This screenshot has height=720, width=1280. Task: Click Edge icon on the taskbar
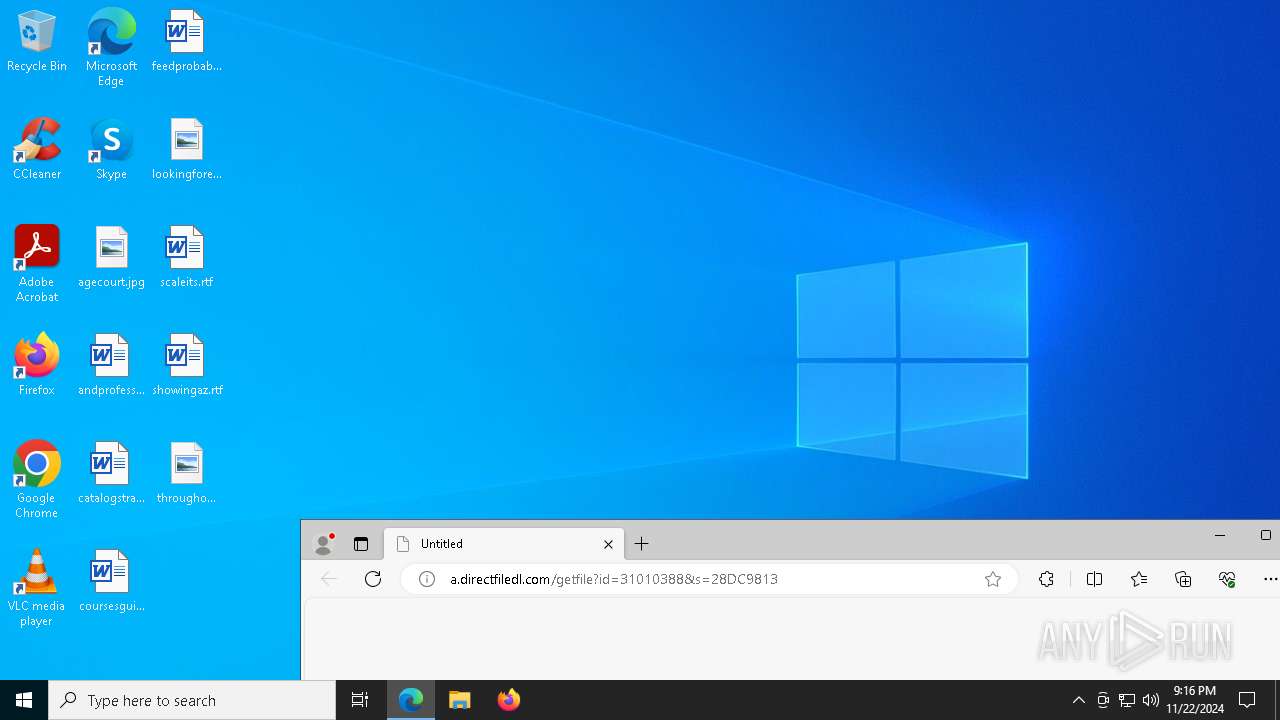tap(411, 700)
